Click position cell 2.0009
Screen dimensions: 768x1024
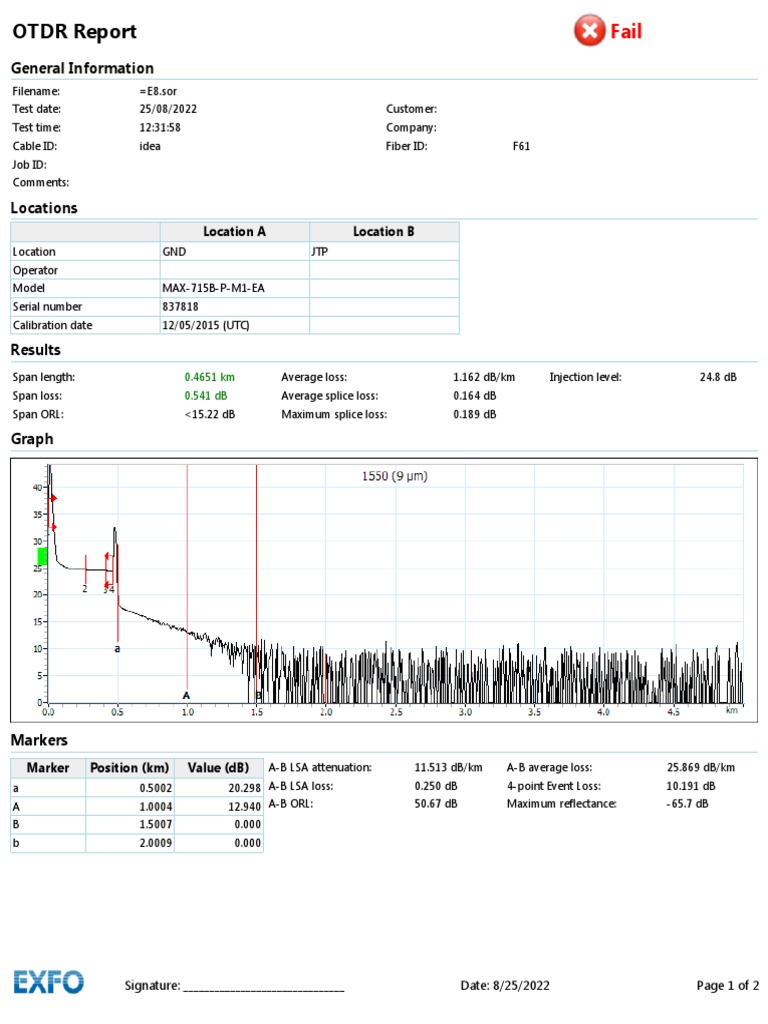(x=129, y=843)
